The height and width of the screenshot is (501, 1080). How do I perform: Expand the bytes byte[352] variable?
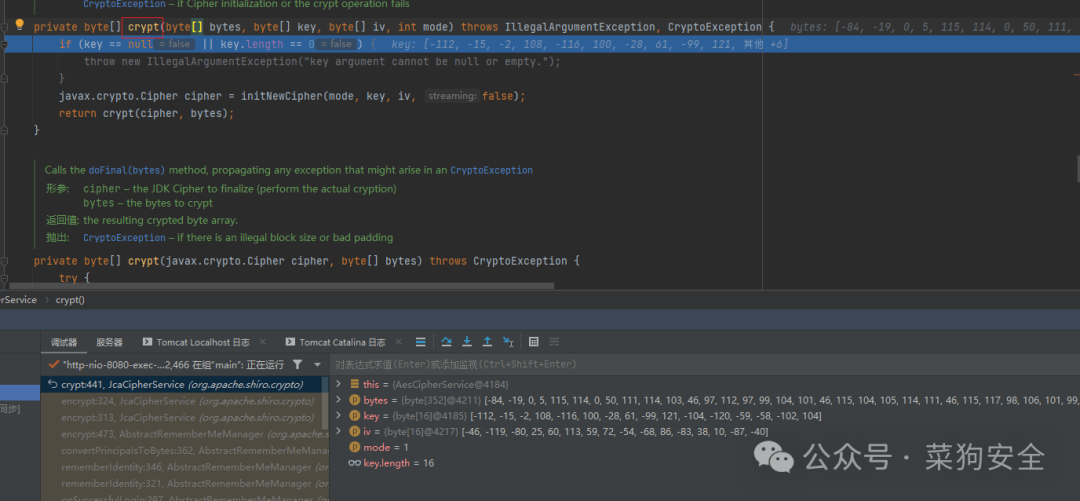tap(338, 400)
